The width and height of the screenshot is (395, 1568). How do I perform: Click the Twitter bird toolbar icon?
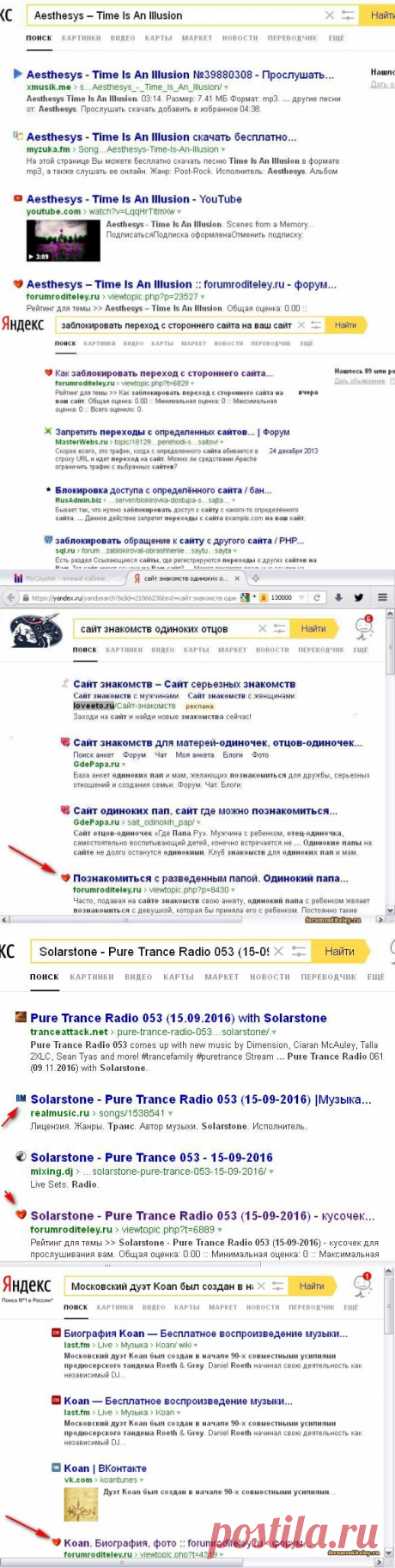358,597
